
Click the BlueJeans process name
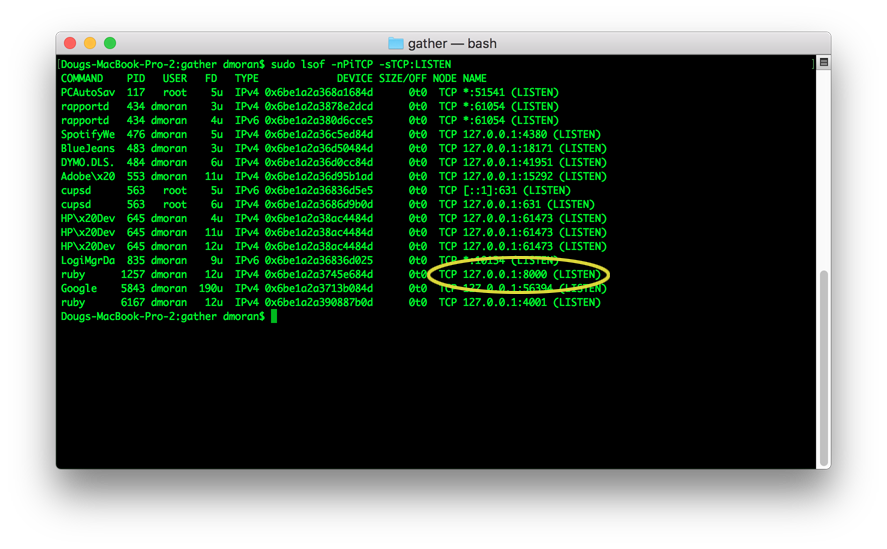click(88, 148)
